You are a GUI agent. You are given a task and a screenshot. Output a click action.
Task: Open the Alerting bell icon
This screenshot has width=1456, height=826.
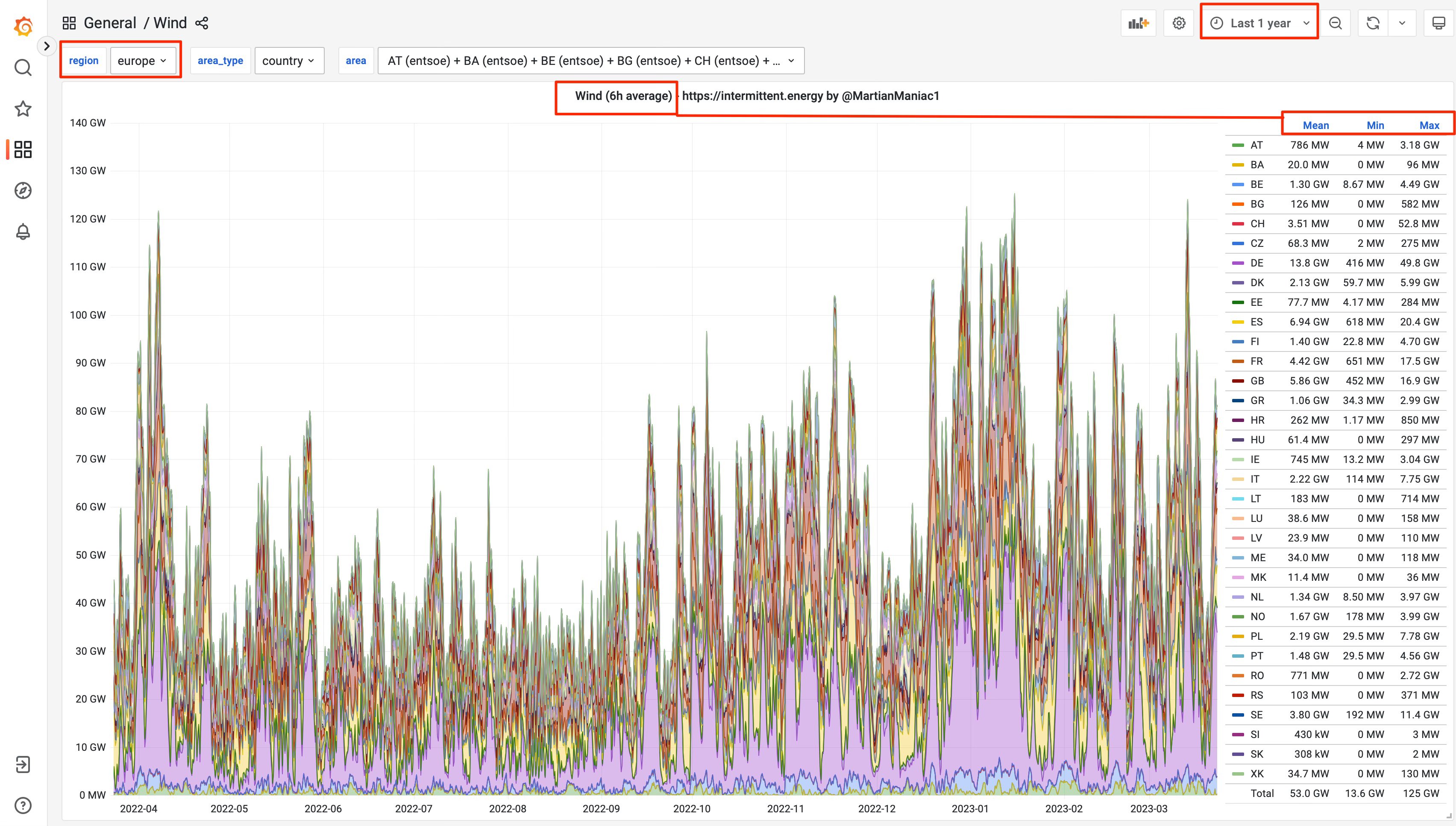(x=23, y=231)
